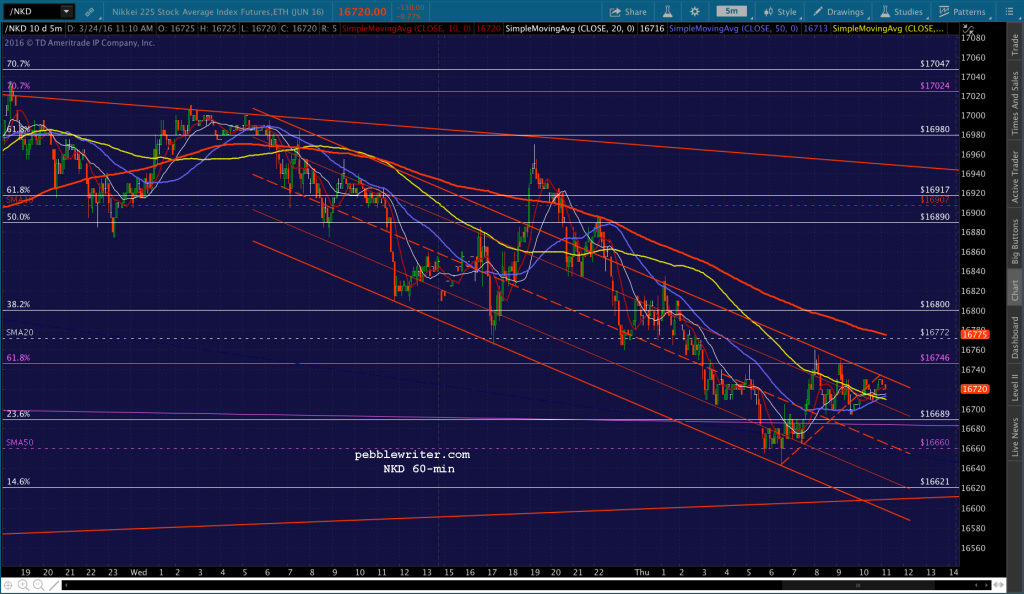This screenshot has width=1024, height=594.
Task: Click the $16689 level label
Action: [x=935, y=414]
